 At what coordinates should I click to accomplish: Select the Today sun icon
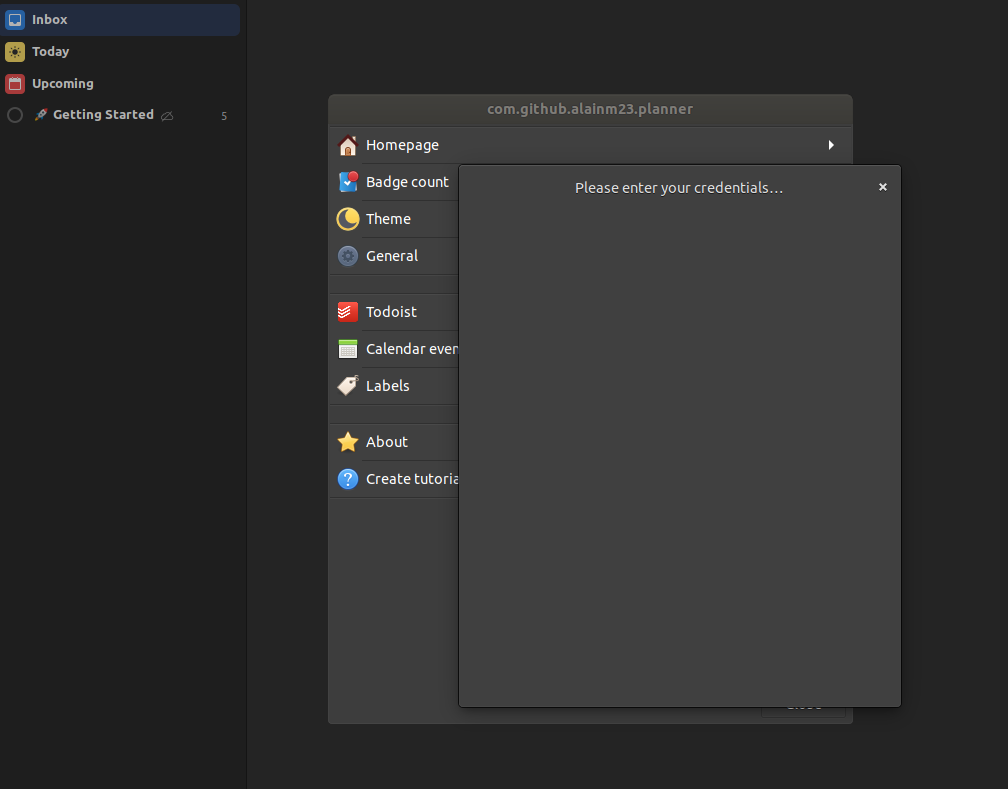click(x=15, y=51)
